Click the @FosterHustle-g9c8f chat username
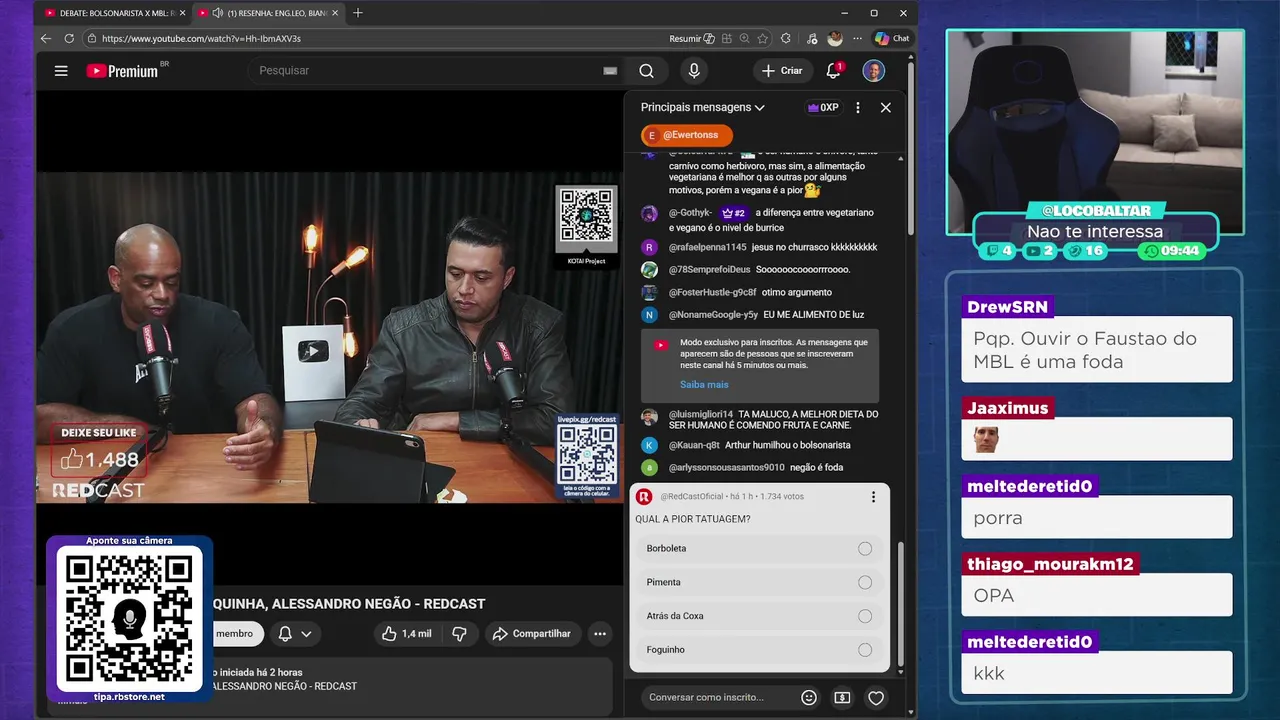Image resolution: width=1280 pixels, height=720 pixels. click(x=712, y=292)
